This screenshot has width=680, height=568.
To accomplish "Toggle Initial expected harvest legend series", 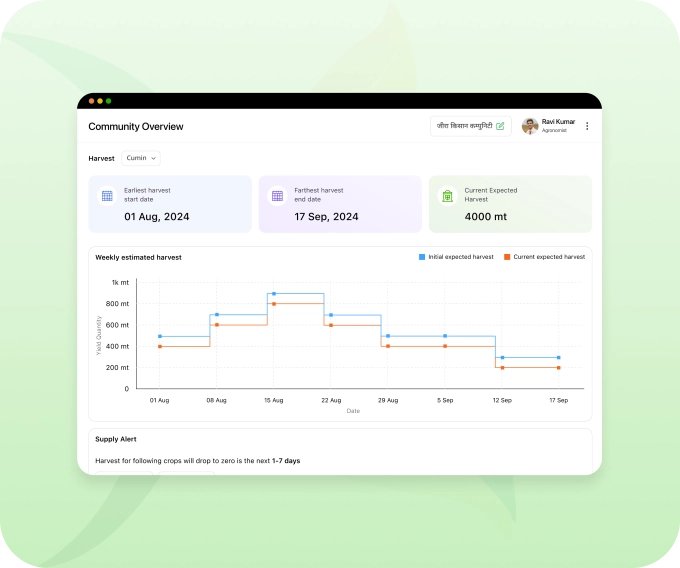I will 456,257.
